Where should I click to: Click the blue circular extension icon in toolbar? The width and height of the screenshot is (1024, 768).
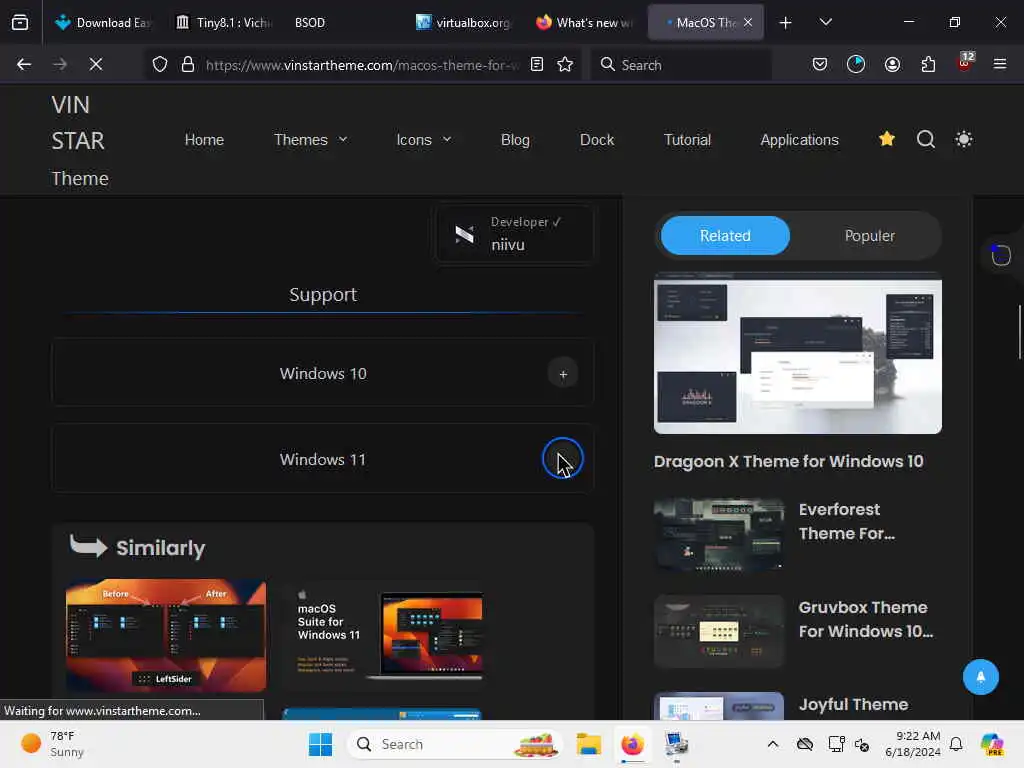(x=856, y=64)
